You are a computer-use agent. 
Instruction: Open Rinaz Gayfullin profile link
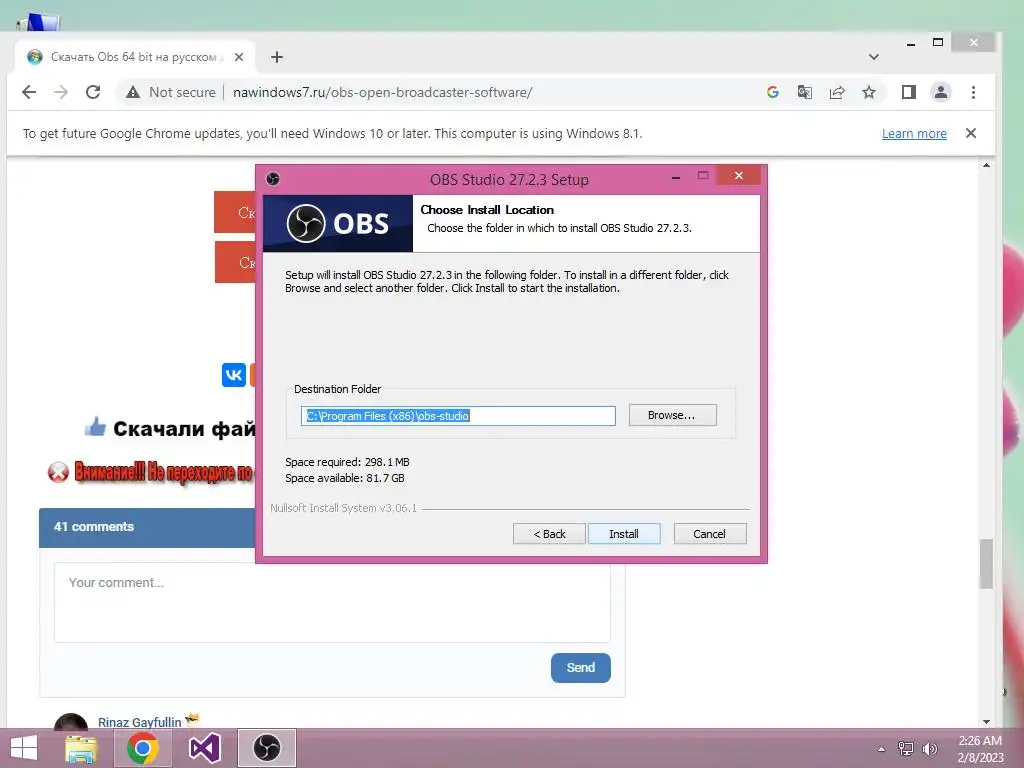coord(139,722)
